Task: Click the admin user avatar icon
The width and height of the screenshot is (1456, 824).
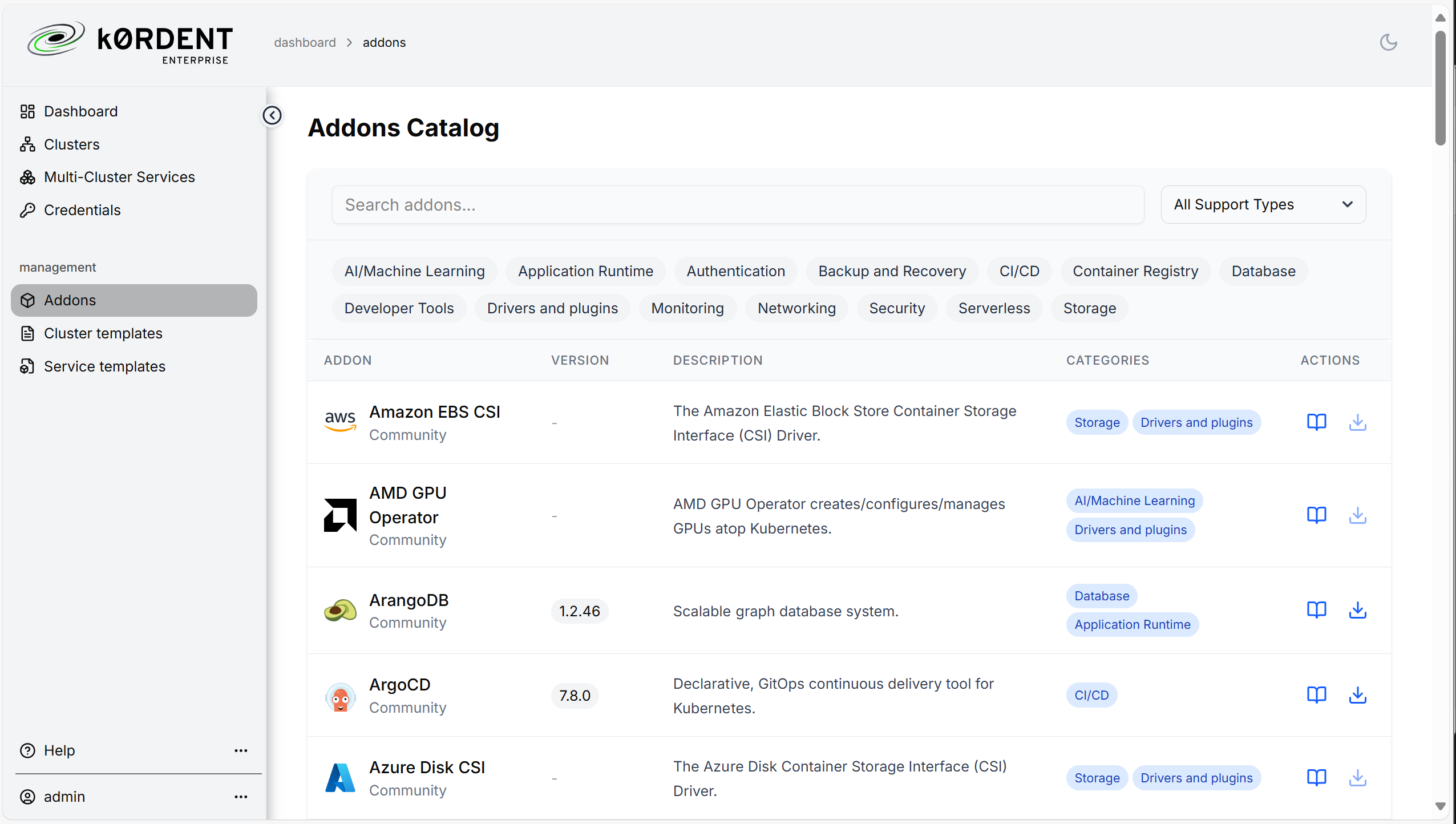Action: [27, 797]
